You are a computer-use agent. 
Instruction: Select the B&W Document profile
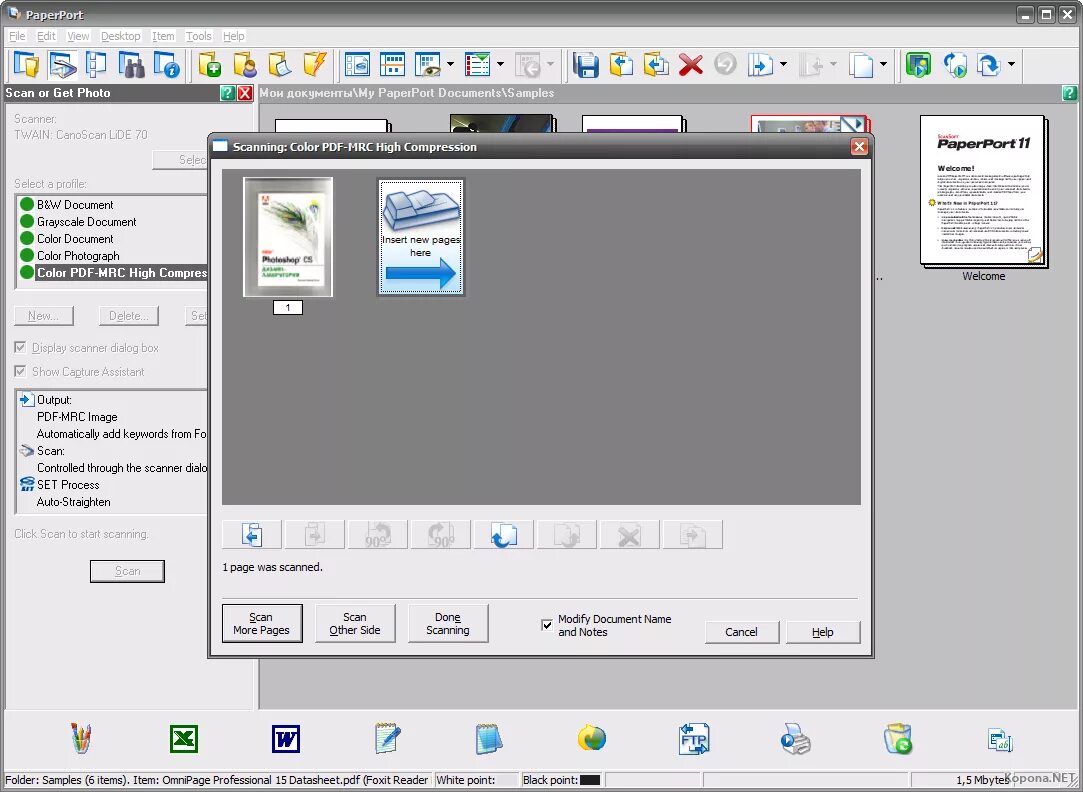[x=75, y=204]
